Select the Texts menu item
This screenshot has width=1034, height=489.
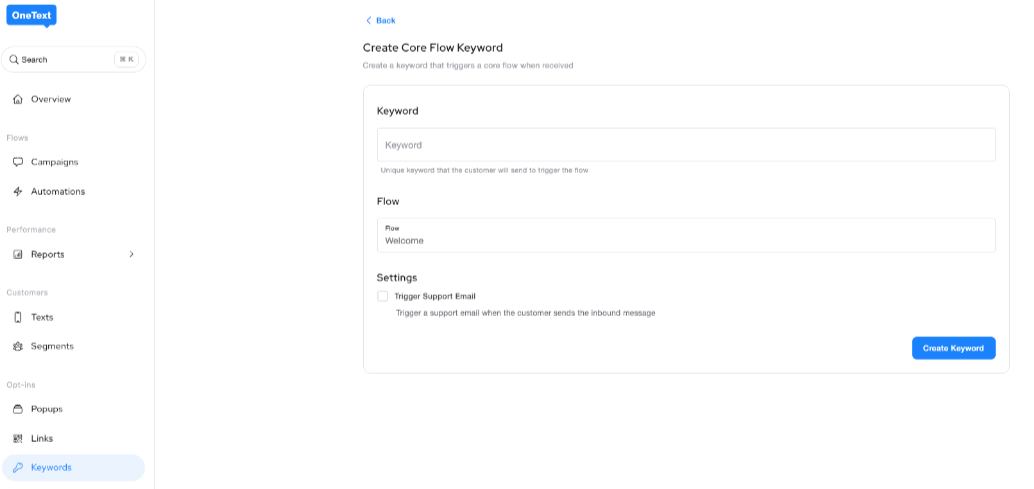[42, 317]
